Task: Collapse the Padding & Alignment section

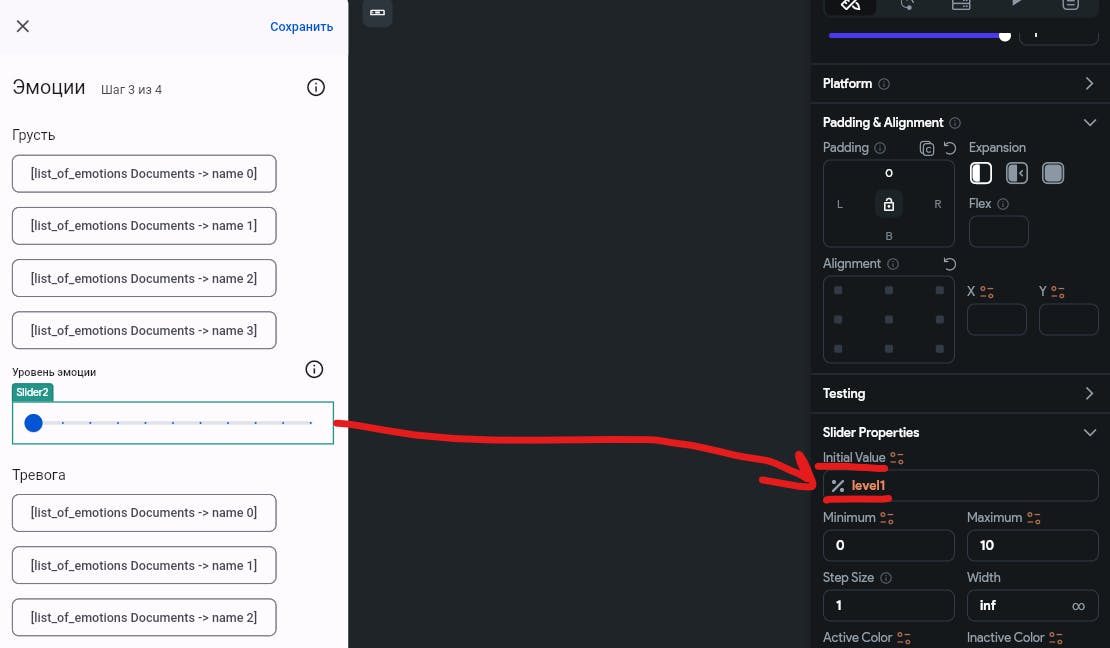Action: [1090, 122]
